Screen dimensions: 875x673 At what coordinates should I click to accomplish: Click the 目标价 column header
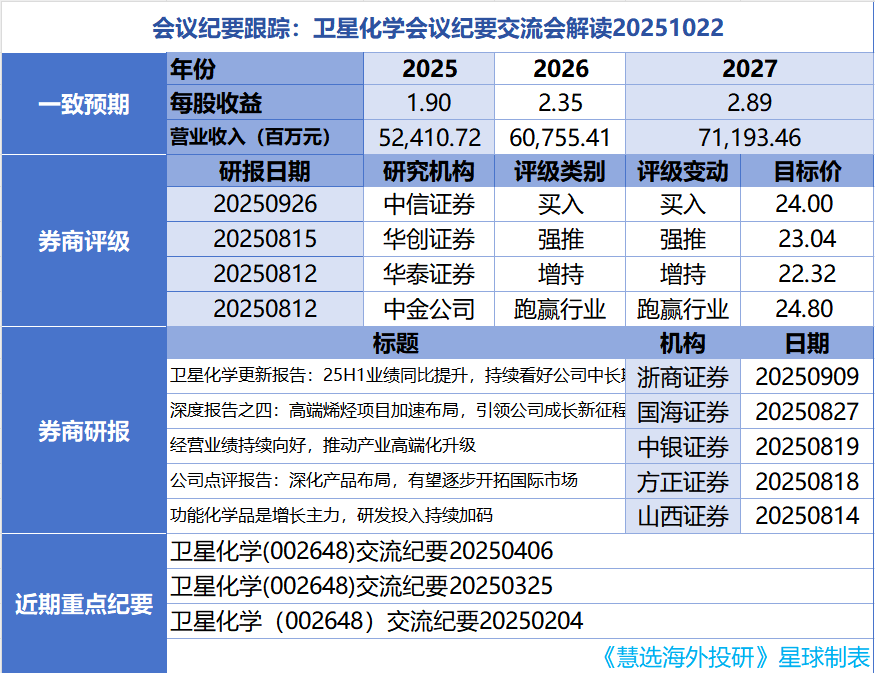tap(807, 171)
